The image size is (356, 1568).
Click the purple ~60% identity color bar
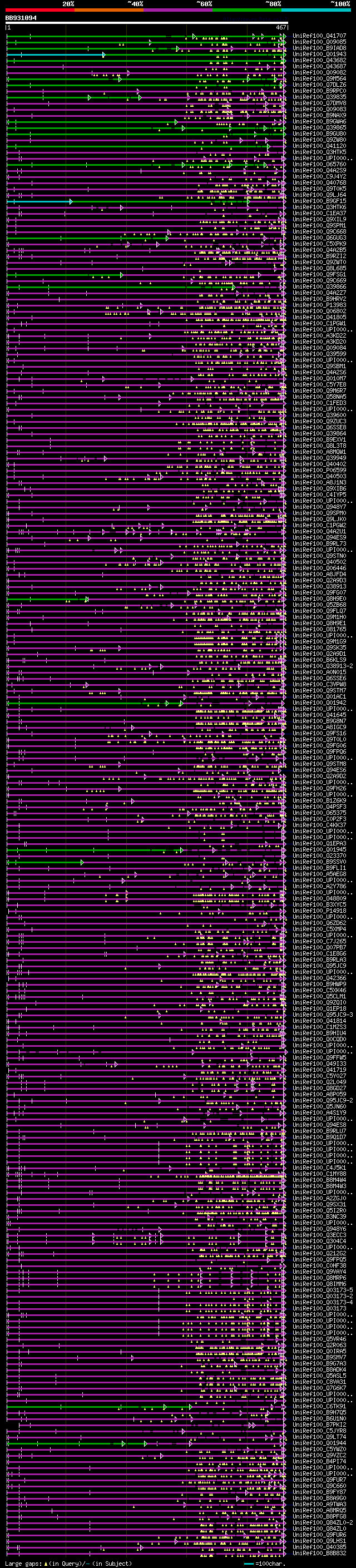pos(179,11)
